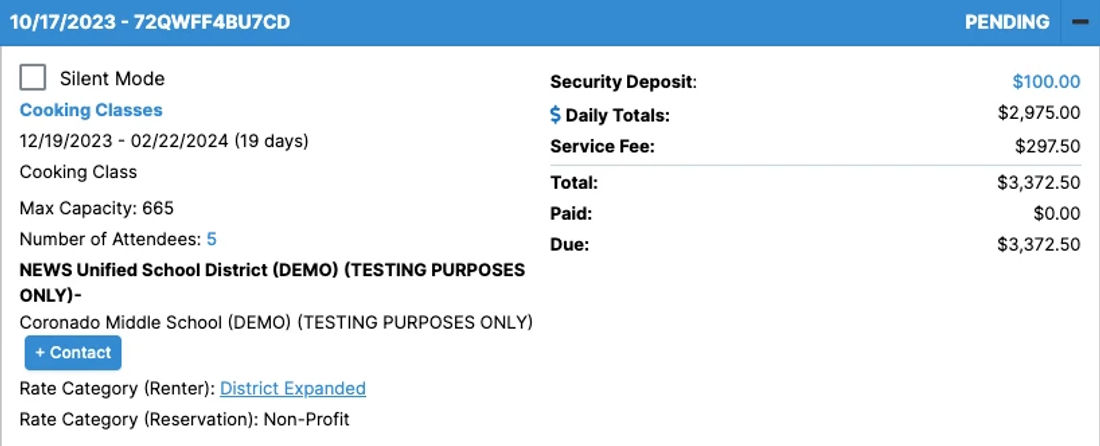Click the Total amount $3,372.50
This screenshot has height=446, width=1100.
coord(1039,183)
